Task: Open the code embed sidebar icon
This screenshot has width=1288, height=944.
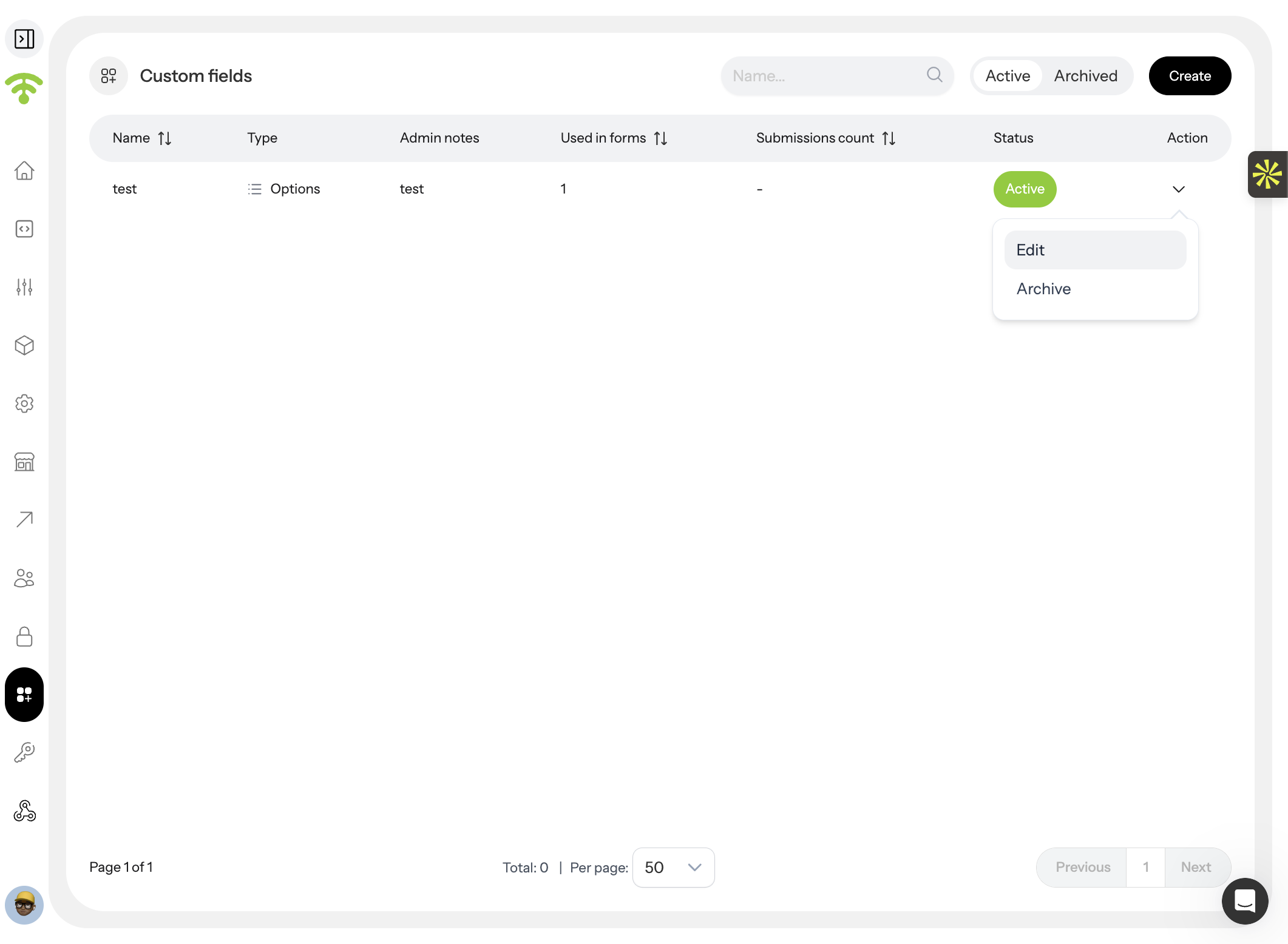Action: (24, 229)
